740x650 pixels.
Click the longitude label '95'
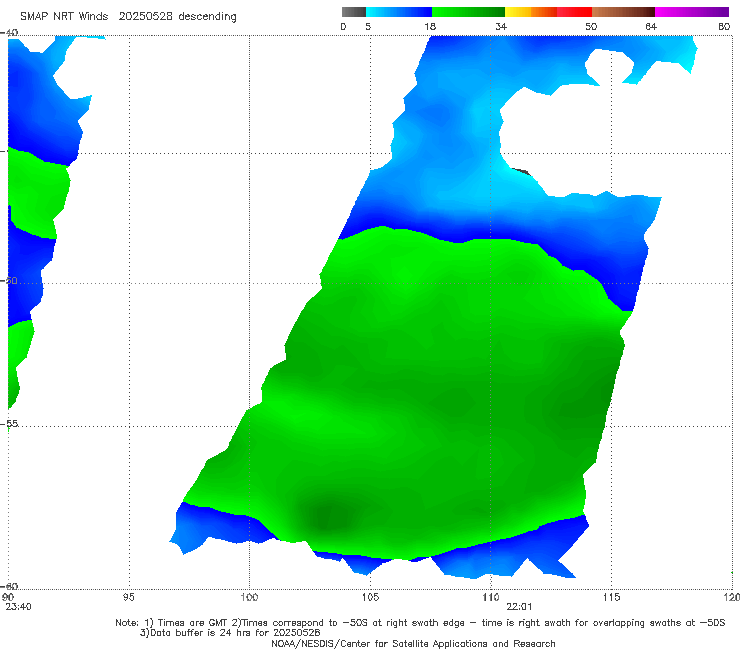click(x=128, y=597)
